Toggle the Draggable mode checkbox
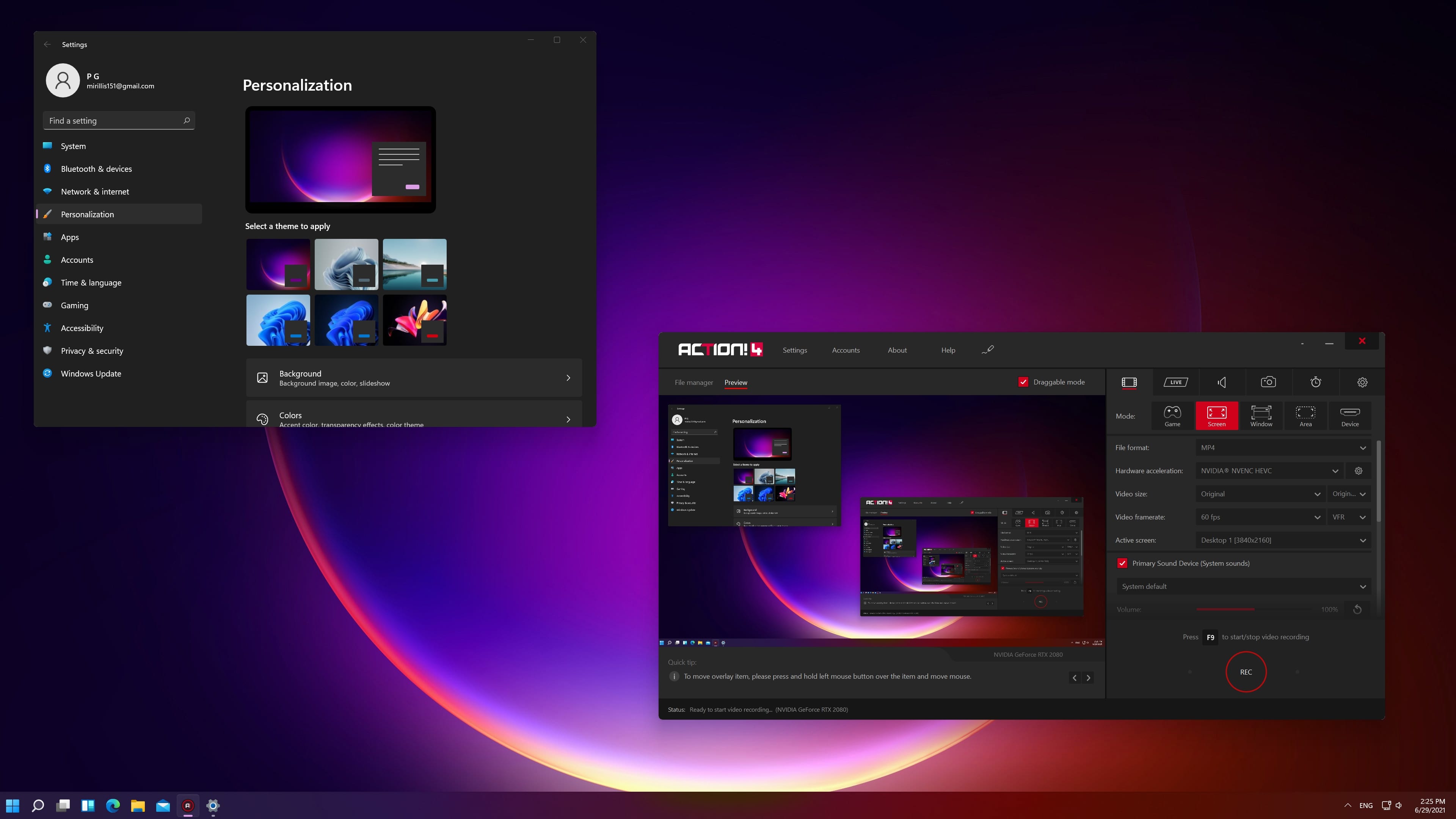1456x819 pixels. [x=1023, y=382]
